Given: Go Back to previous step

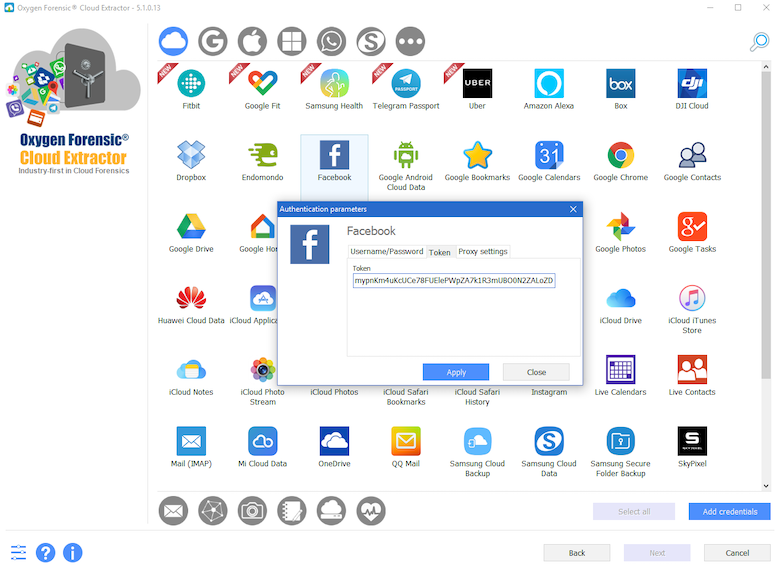Looking at the screenshot, I should [x=577, y=553].
